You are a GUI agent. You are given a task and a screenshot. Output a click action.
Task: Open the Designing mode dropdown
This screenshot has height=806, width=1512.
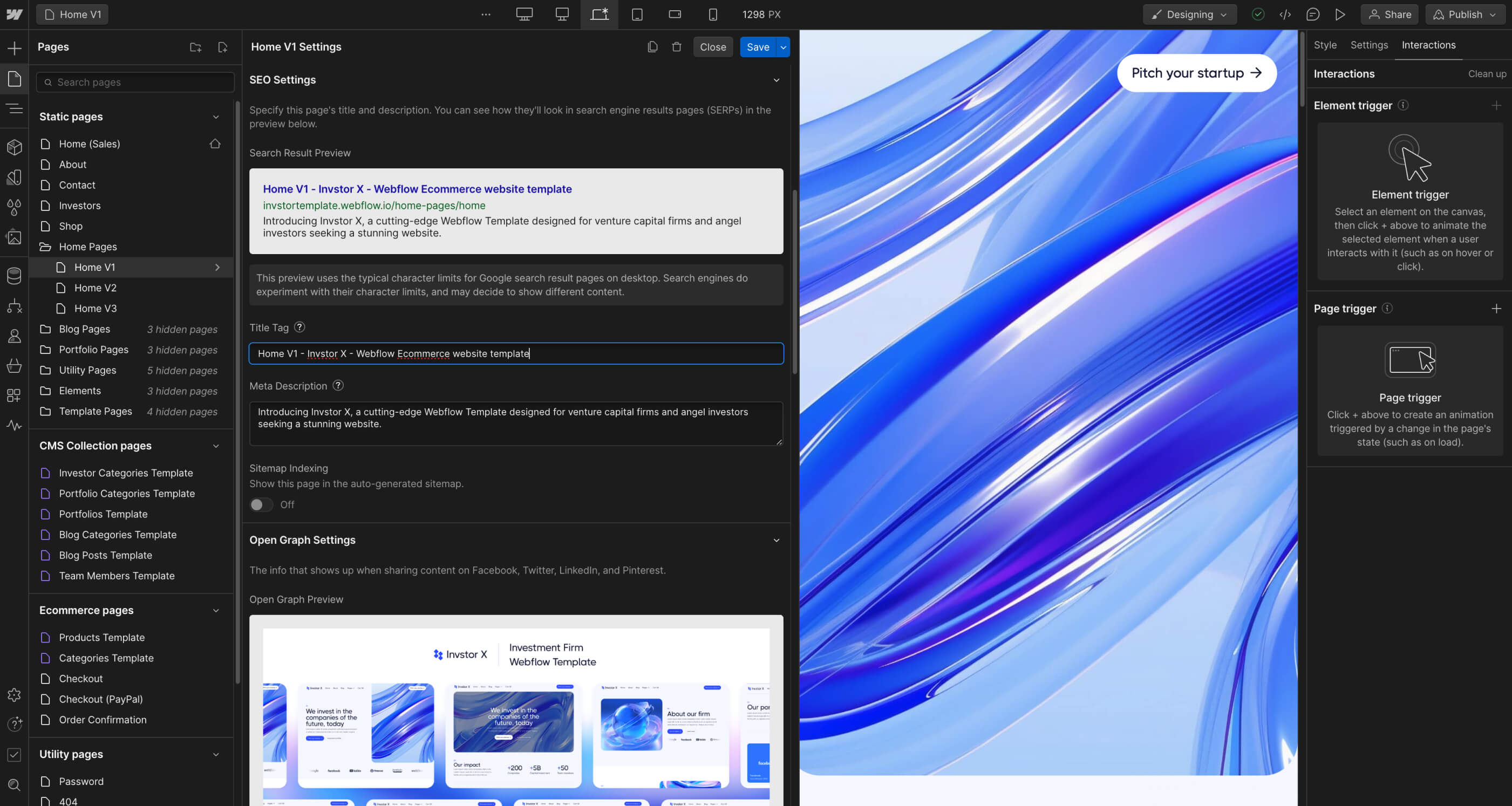(1189, 14)
